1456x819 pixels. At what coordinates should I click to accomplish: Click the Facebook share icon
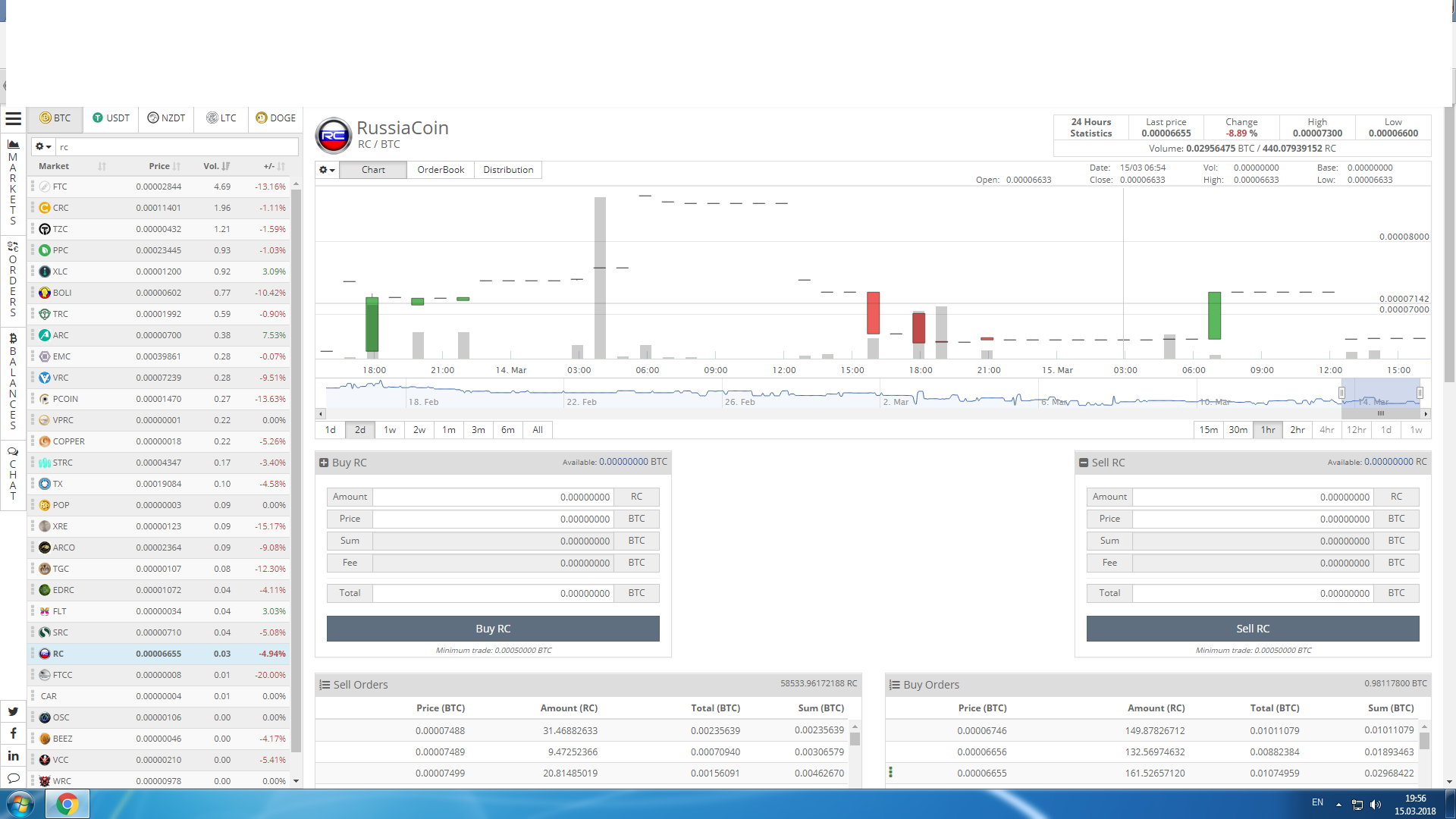(13, 733)
